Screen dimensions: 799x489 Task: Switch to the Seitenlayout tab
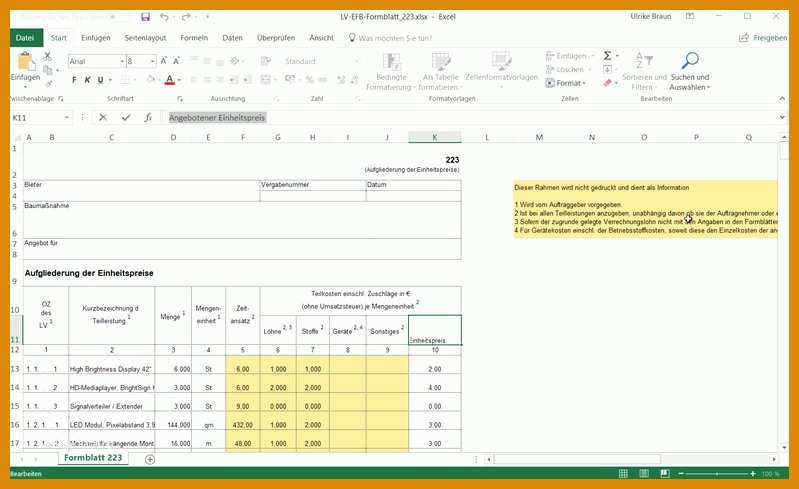(145, 38)
